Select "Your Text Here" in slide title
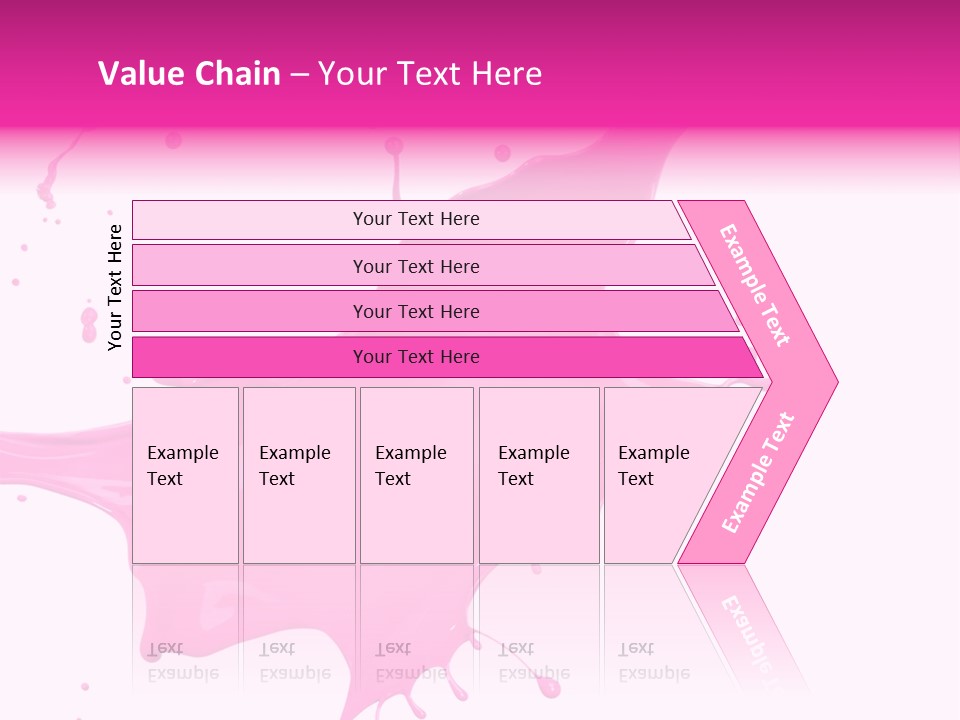 [x=430, y=73]
